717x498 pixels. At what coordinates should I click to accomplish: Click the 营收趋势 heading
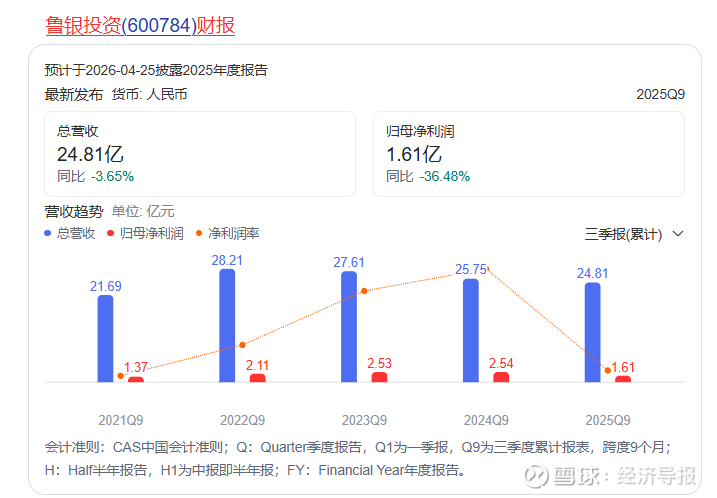coord(74,211)
